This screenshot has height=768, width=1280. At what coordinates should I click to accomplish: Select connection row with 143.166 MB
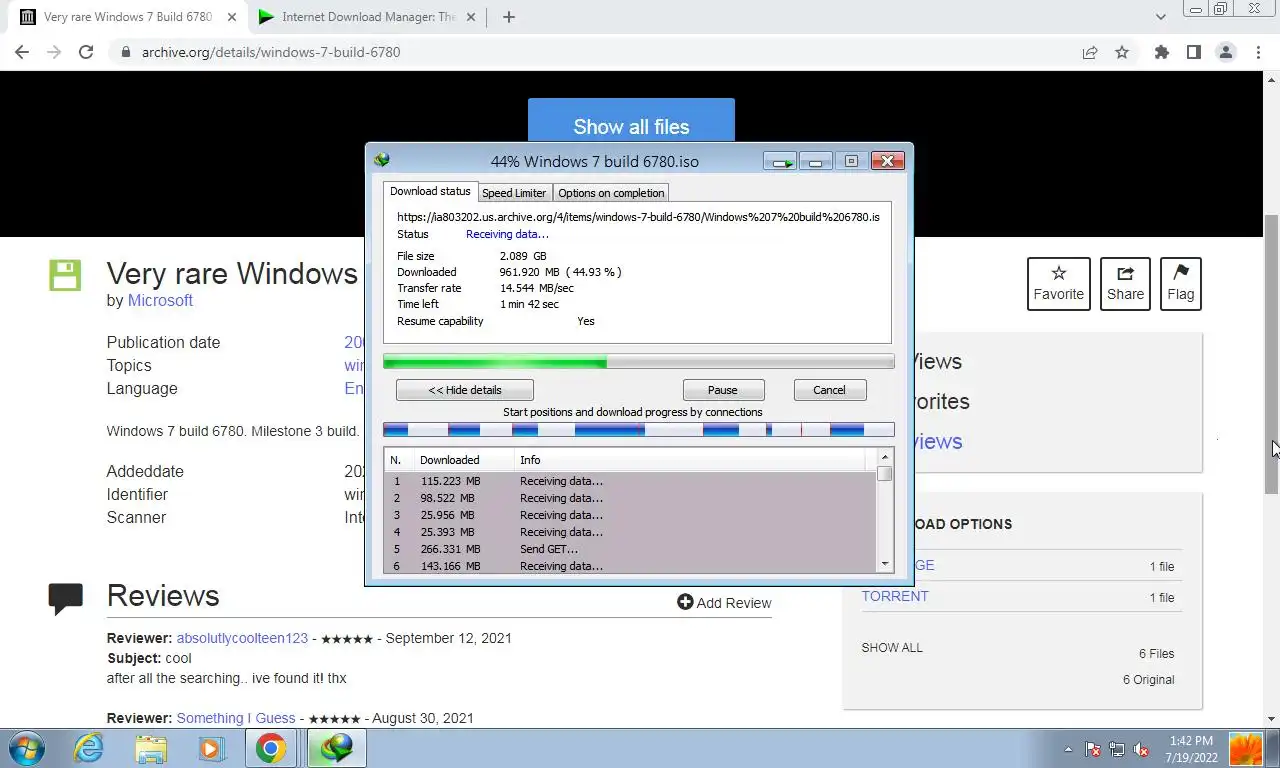(630, 566)
